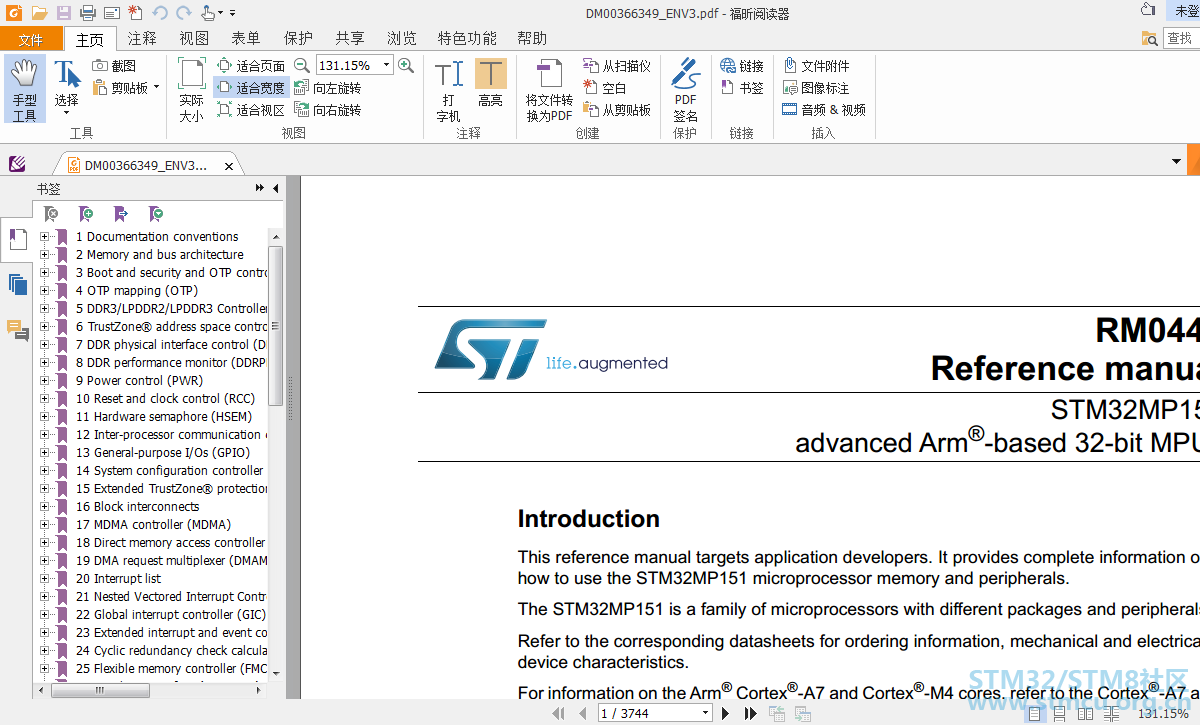Rotate view left (向左旋转)
Screen dimensions: 1200x725
pos(327,88)
